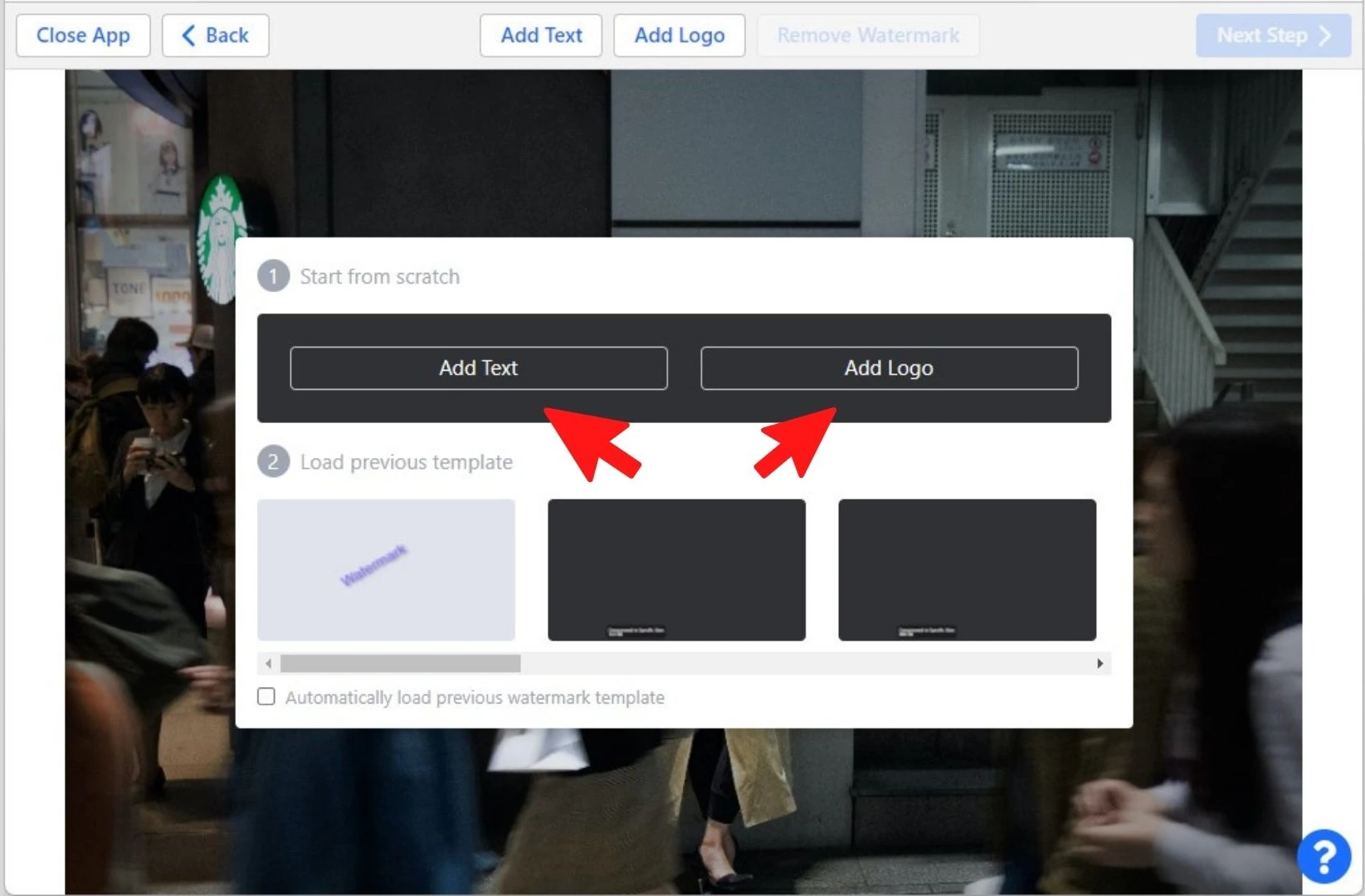Click Add Logo in the top toolbar
The image size is (1365, 896).
click(680, 36)
